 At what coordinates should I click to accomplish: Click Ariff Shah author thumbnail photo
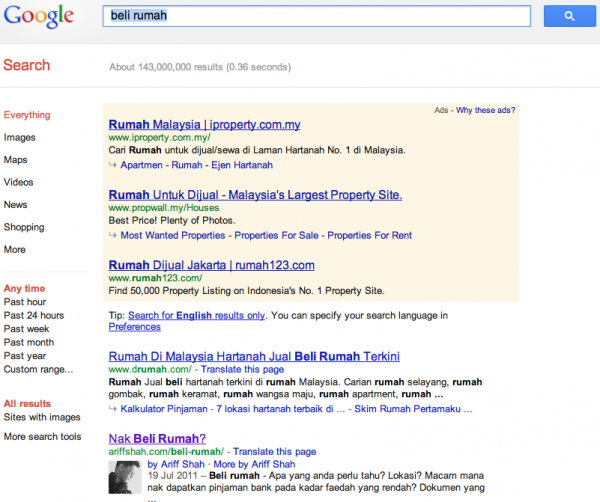[x=124, y=481]
